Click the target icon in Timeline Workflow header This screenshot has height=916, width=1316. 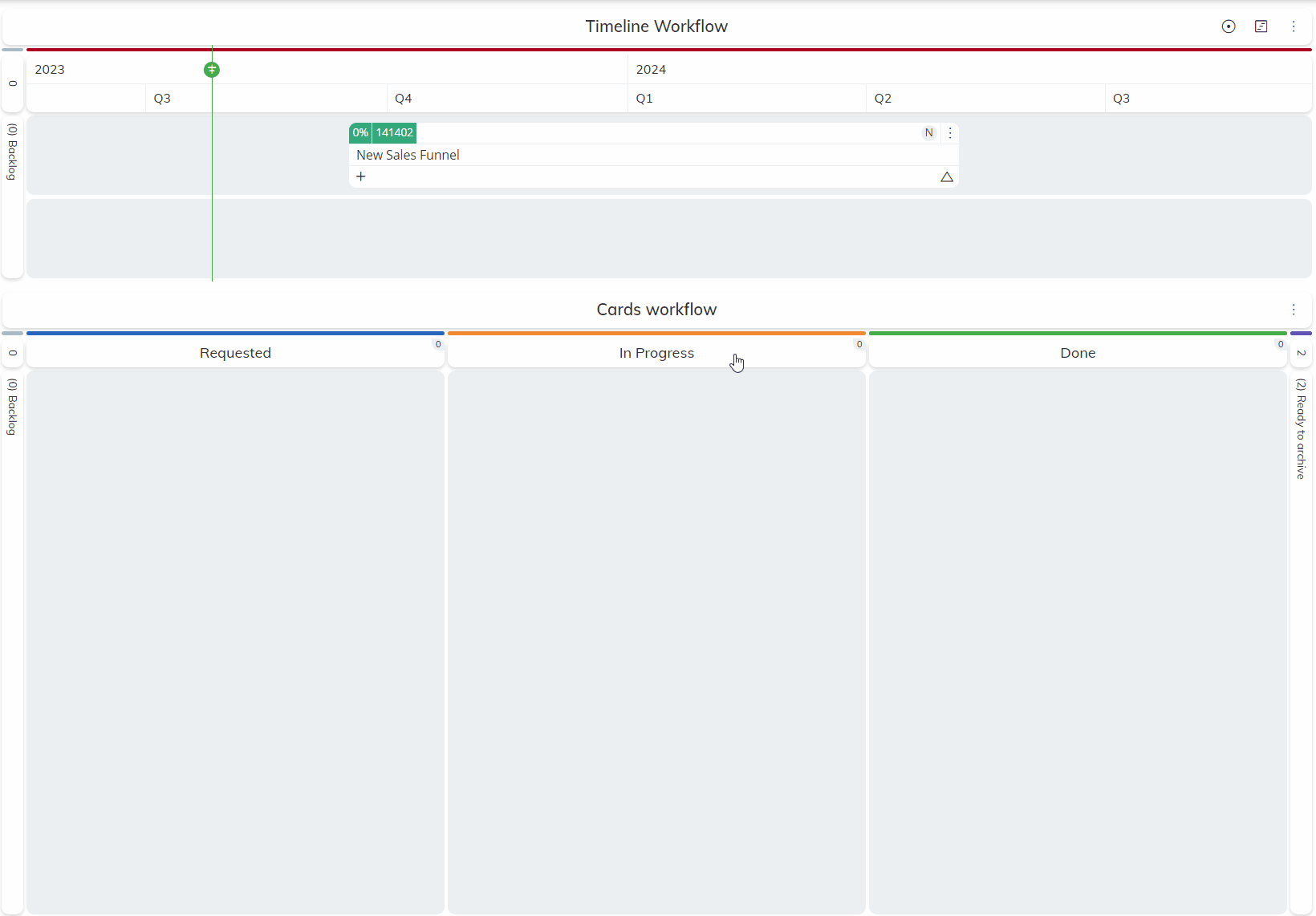1229,26
